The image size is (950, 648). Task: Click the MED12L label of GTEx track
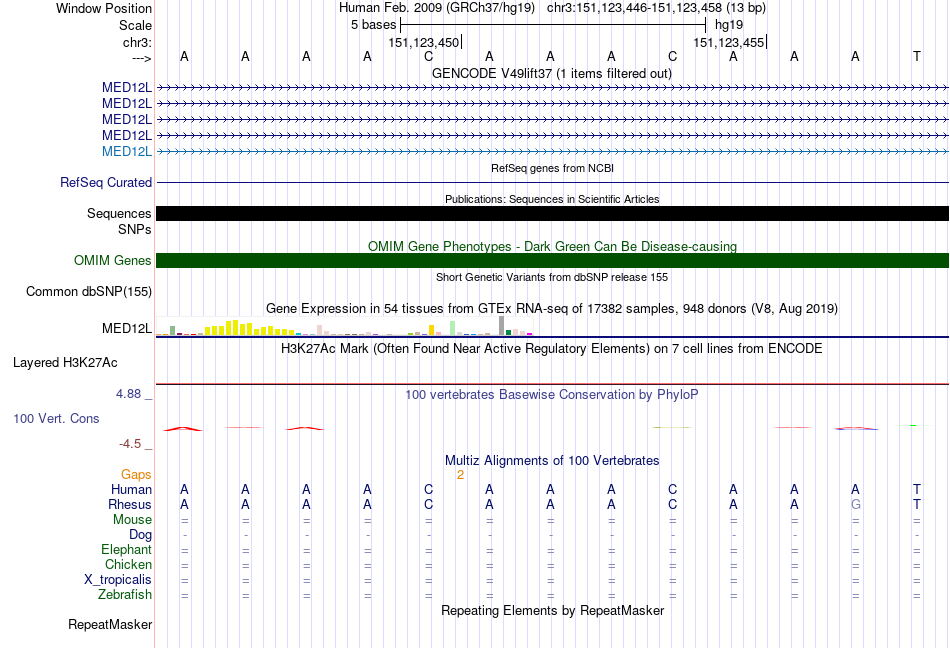pyautogui.click(x=127, y=328)
